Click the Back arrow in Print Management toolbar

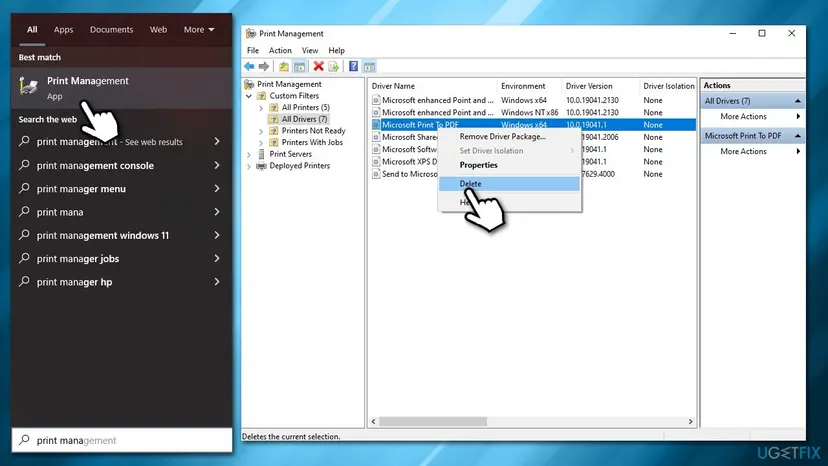(249, 67)
